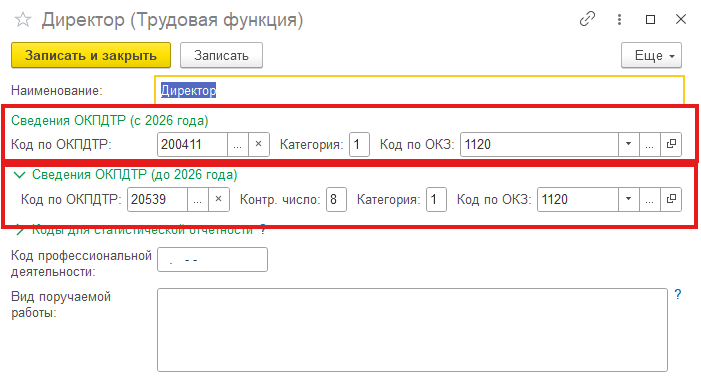Viewport: 701px width, 380px height.
Task: Click Категория field in до 2026 section
Action: [x=436, y=199]
